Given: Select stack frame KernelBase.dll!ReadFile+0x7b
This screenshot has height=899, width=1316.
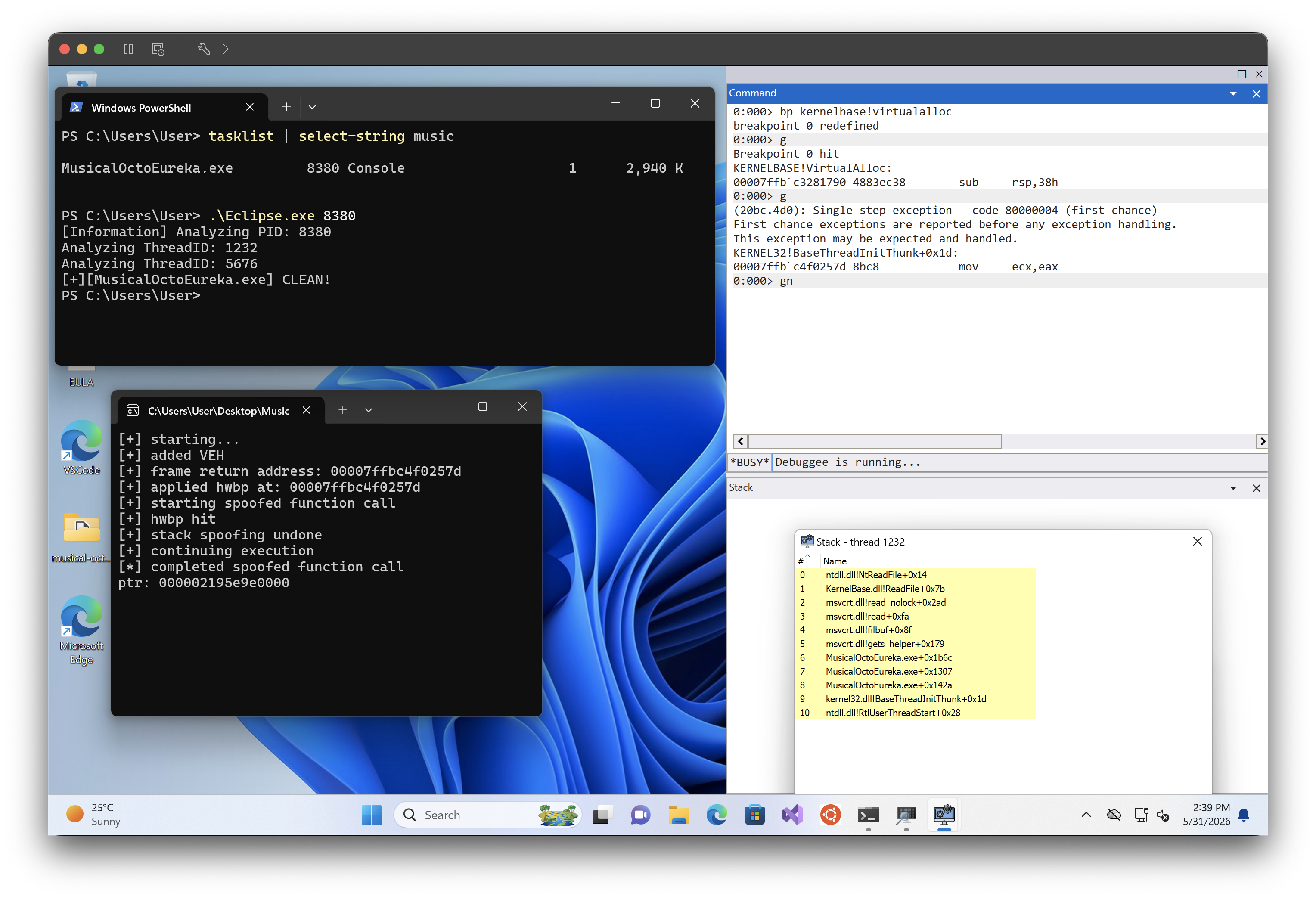Looking at the screenshot, I should coord(916,589).
